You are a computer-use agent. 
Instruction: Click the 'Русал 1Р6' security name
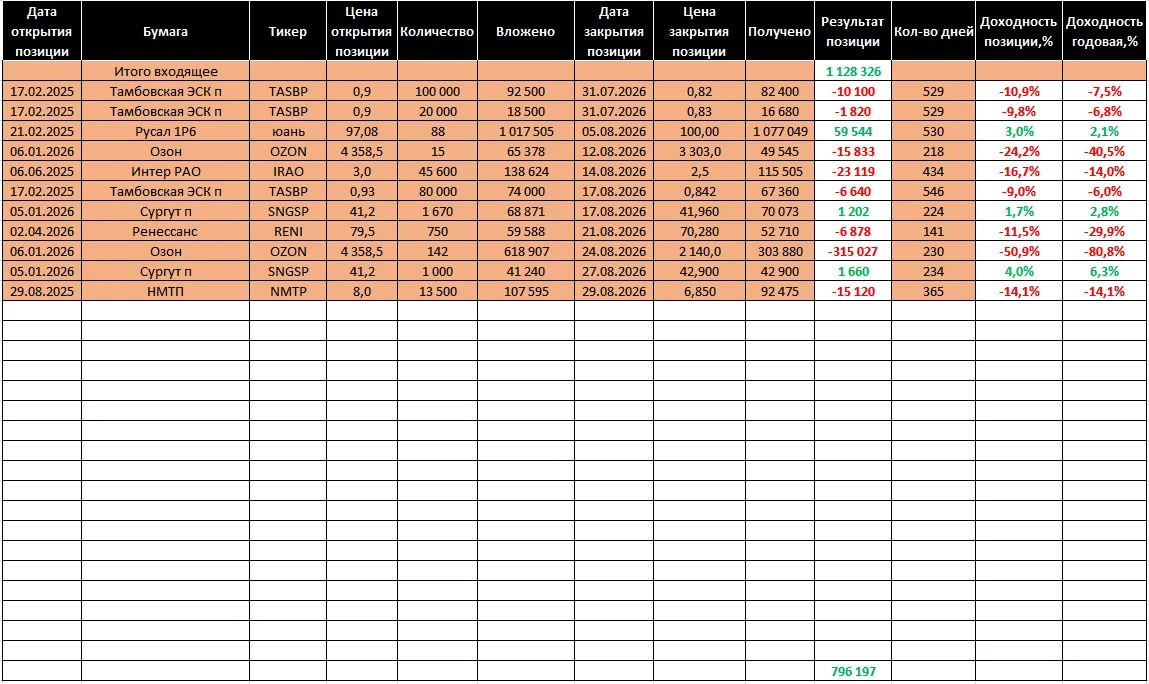point(166,132)
